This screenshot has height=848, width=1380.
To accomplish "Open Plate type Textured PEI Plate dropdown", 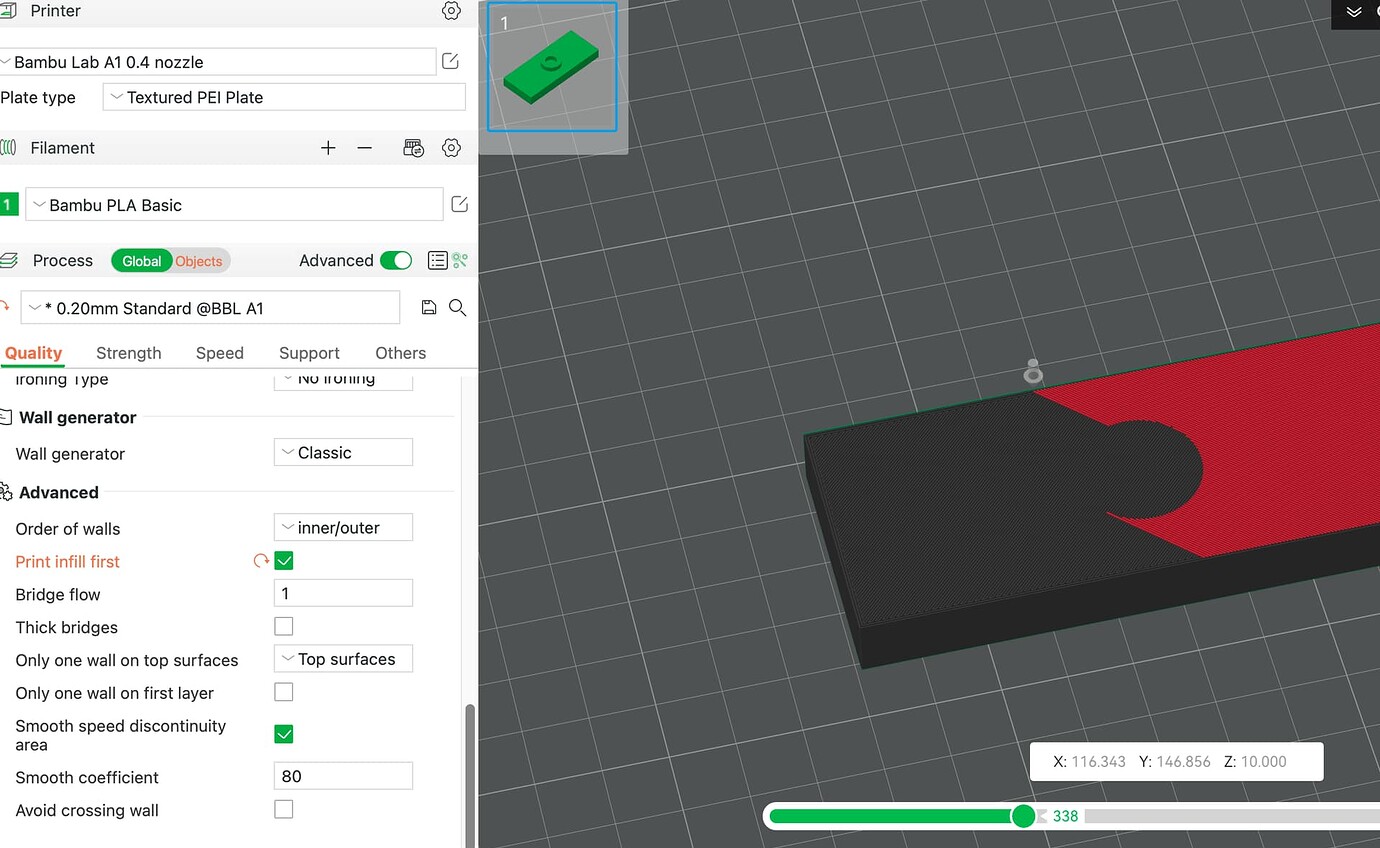I will click(x=284, y=97).
